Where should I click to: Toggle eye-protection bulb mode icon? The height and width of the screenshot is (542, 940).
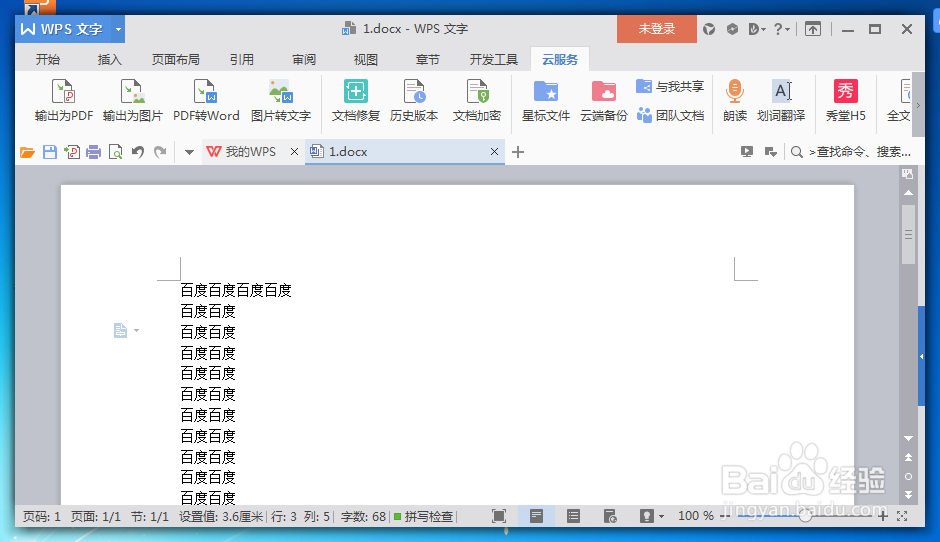click(646, 516)
